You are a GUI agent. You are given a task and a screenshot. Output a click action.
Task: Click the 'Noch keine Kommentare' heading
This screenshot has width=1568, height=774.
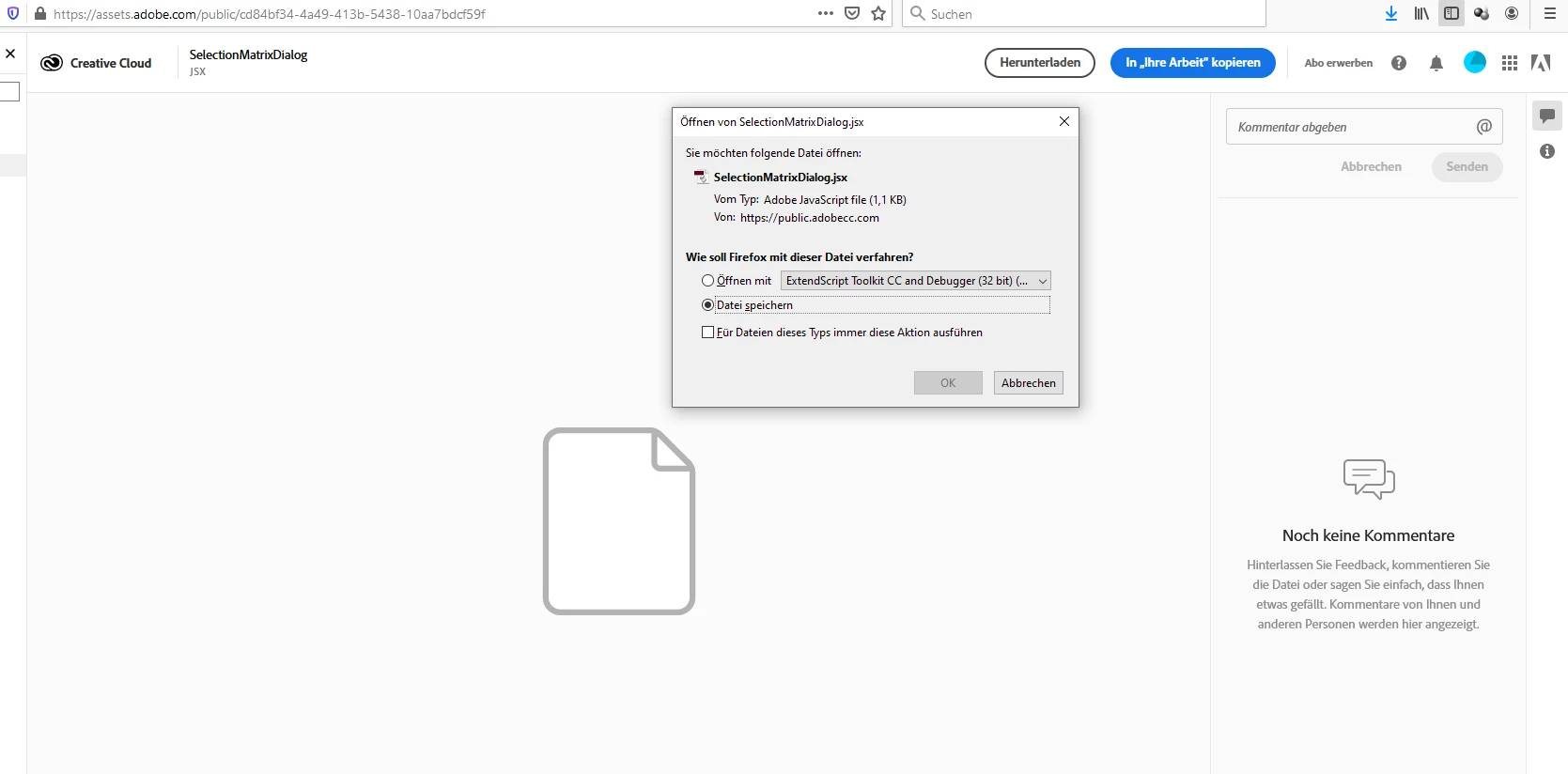[1369, 535]
